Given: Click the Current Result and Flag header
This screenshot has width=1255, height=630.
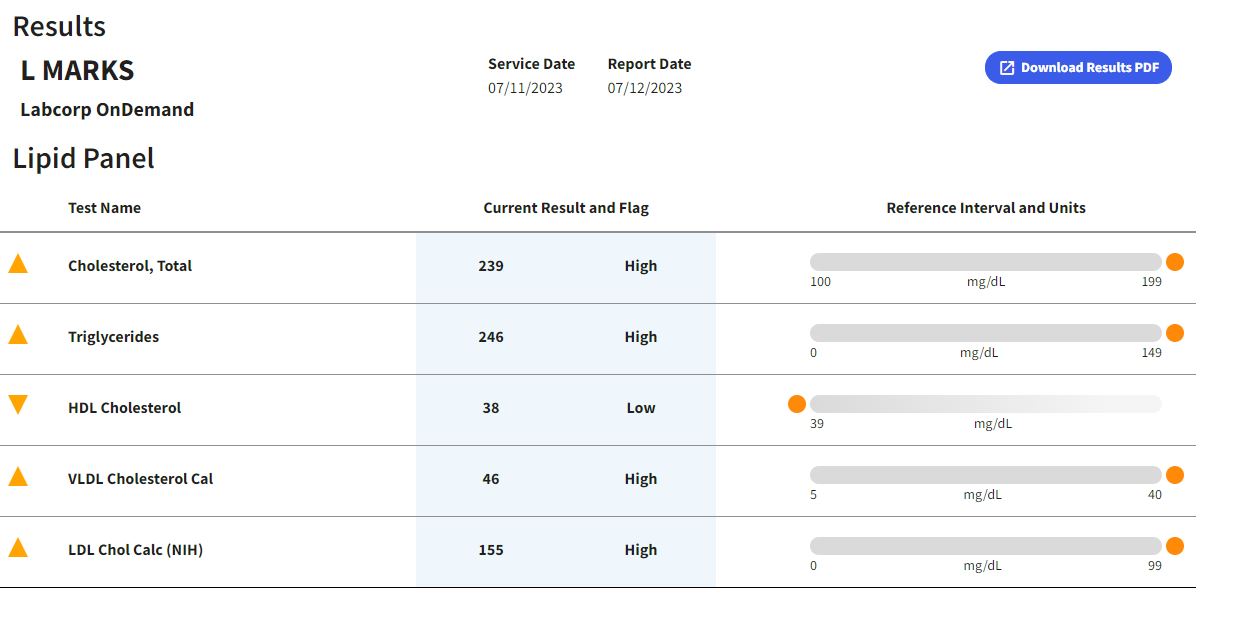Looking at the screenshot, I should coord(566,208).
